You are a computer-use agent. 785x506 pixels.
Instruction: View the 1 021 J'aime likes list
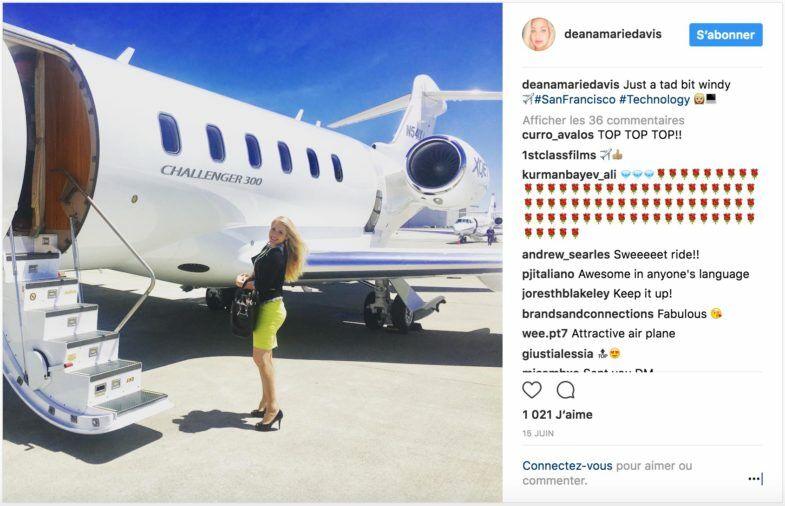[x=557, y=414]
